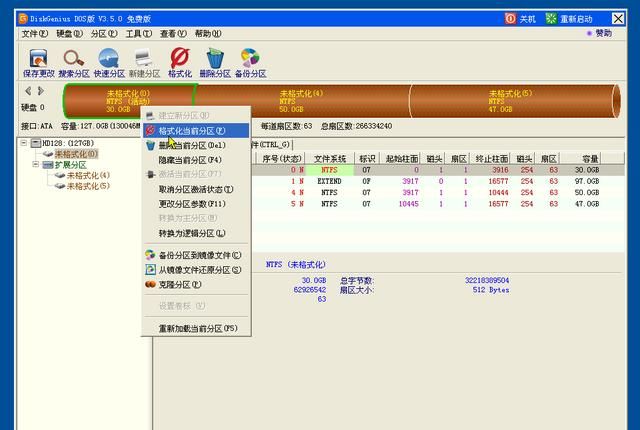Select 未格式化(0) in partition tree

click(76, 154)
